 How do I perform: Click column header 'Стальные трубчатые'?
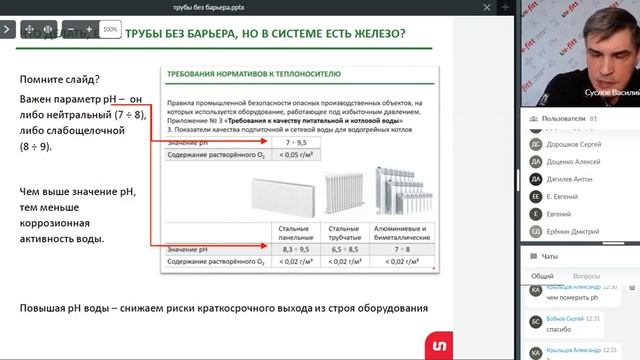pyautogui.click(x=345, y=233)
